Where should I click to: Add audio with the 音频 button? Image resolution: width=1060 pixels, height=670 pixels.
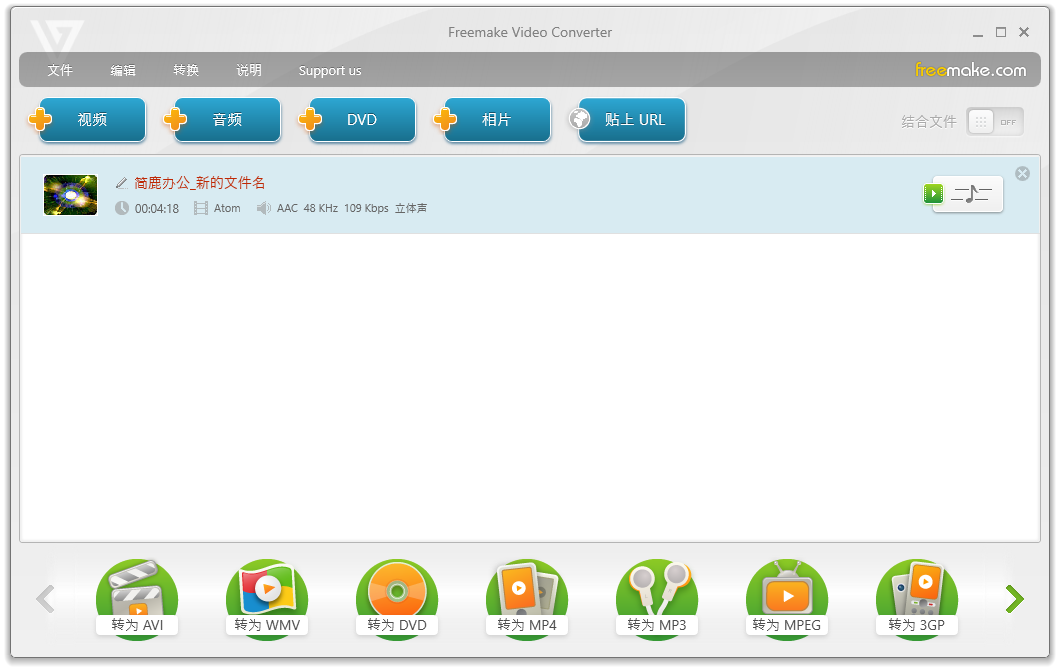[227, 120]
